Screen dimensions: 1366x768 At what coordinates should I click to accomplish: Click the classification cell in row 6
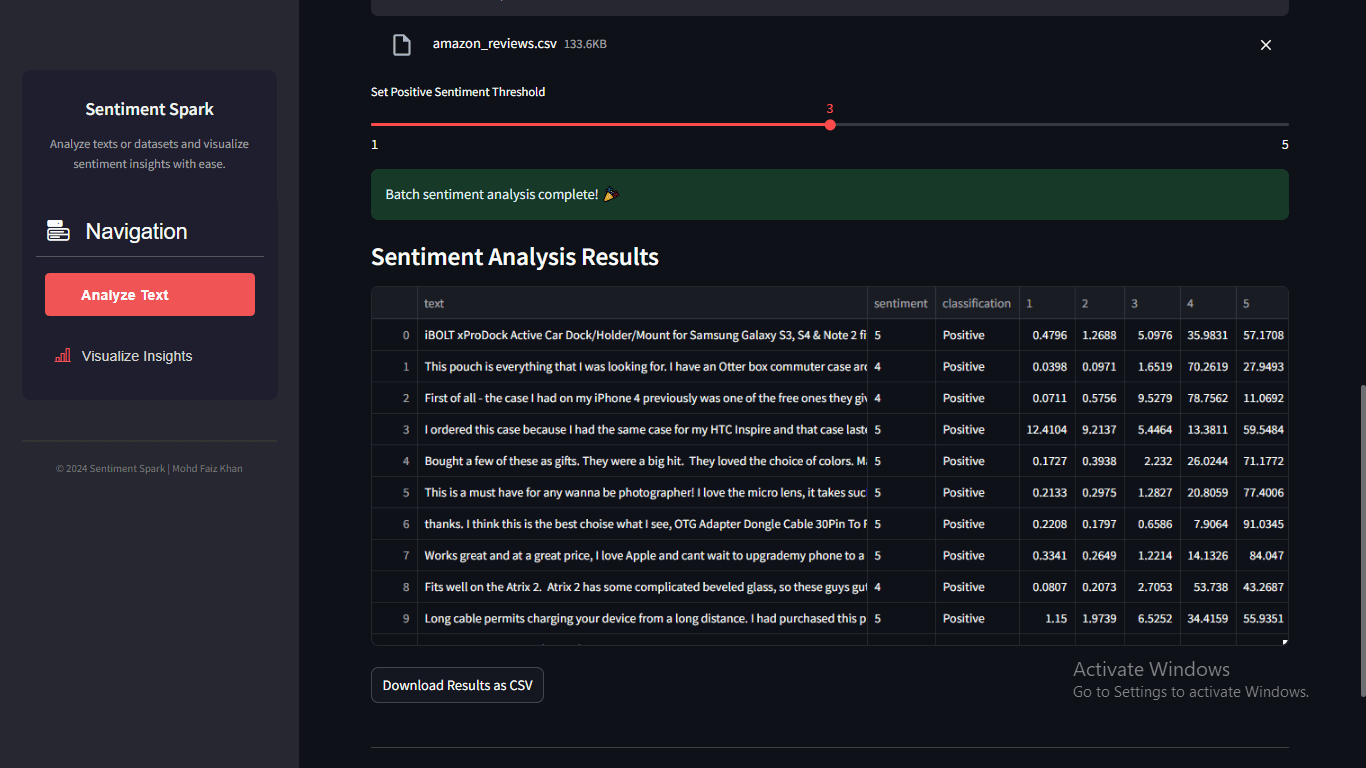pyautogui.click(x=976, y=524)
